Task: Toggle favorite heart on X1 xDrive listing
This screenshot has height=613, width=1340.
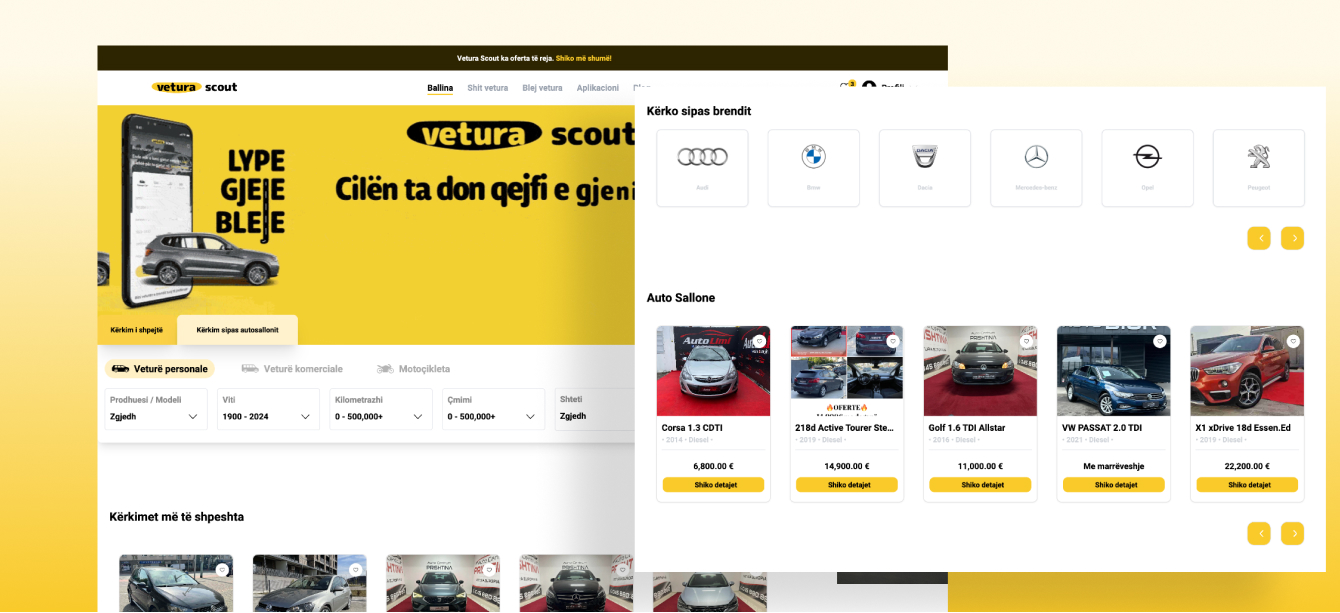Action: tap(1293, 341)
